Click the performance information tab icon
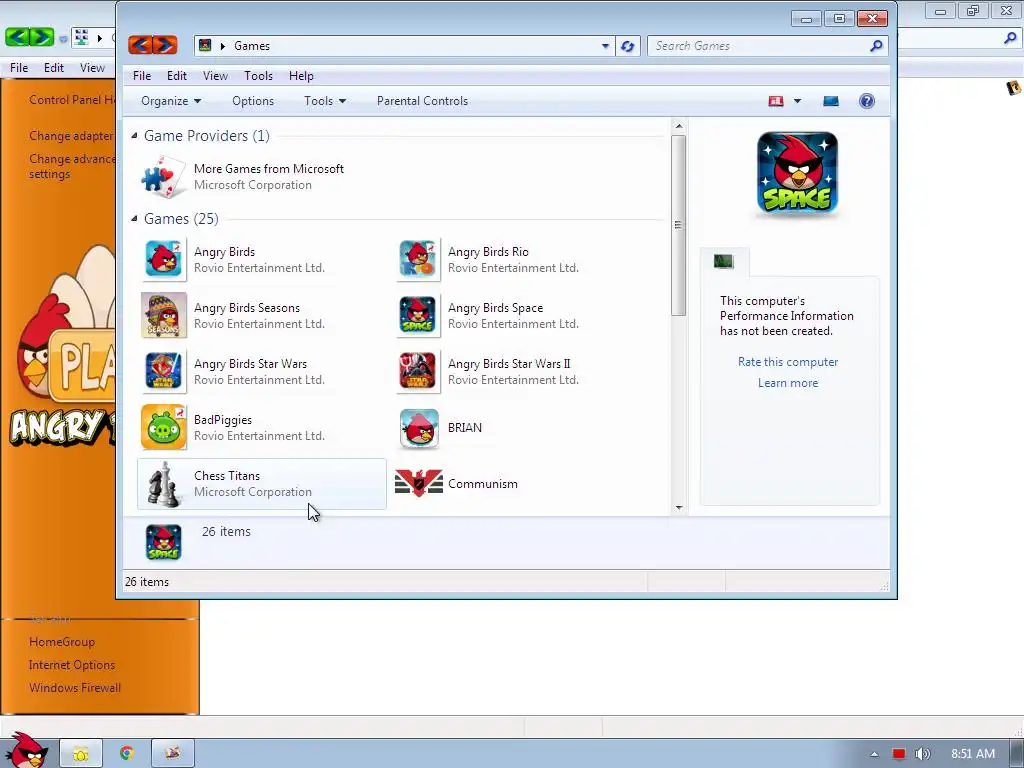 coord(724,262)
